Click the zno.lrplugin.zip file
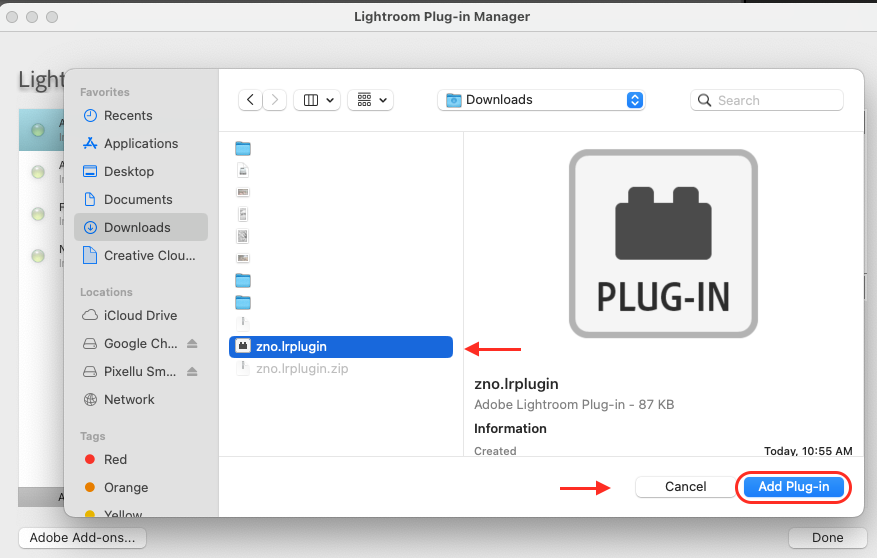 coord(341,368)
